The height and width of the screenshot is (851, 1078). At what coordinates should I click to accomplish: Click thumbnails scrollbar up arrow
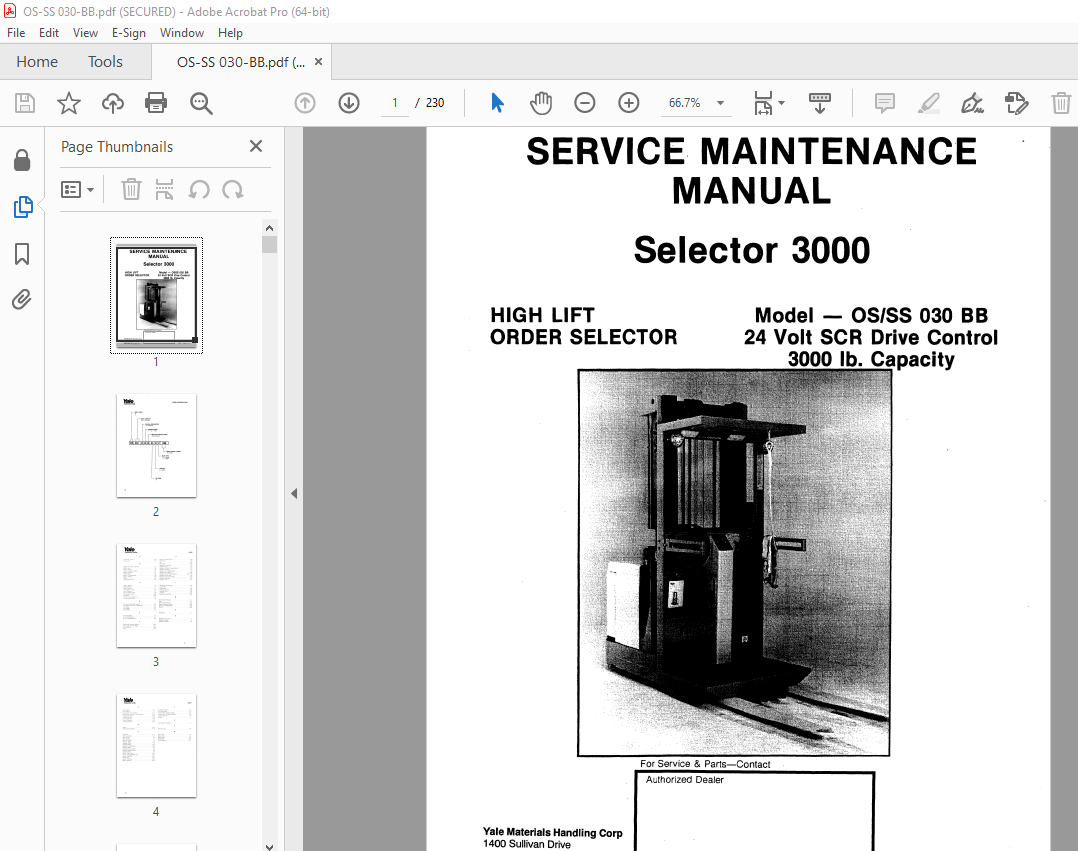tap(270, 228)
